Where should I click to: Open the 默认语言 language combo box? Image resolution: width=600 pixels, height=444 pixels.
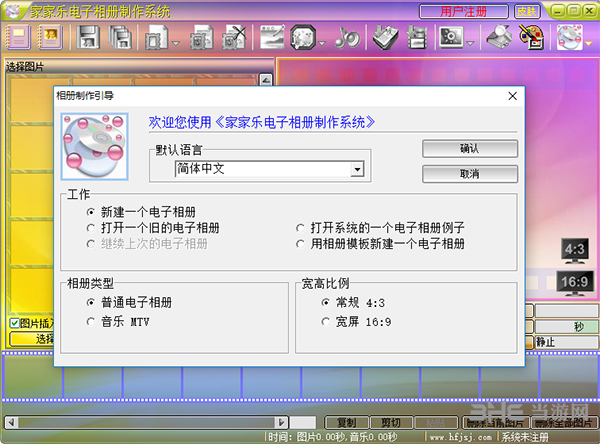pyautogui.click(x=270, y=169)
